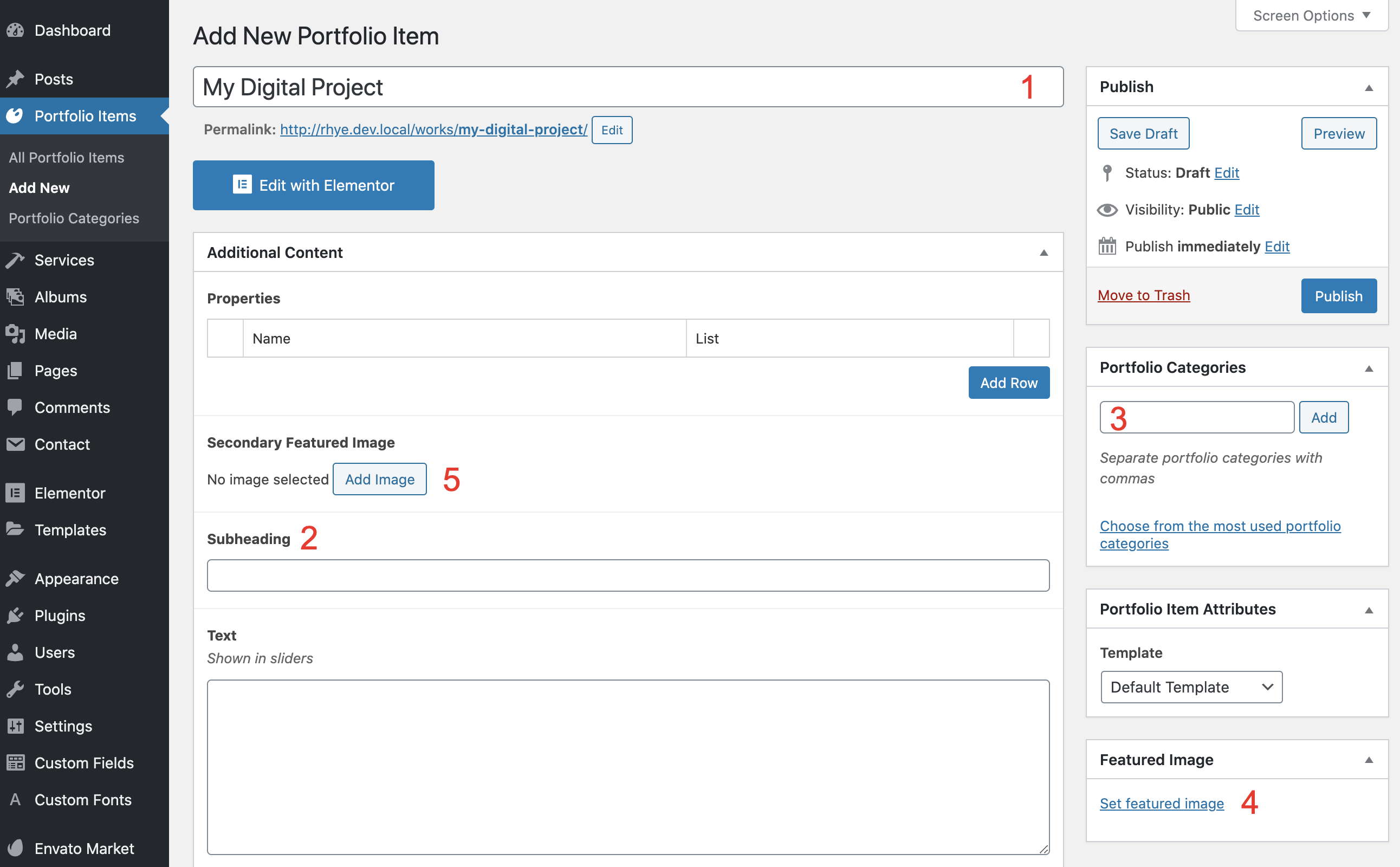1400x867 pixels.
Task: Expand the Screen Options dropdown
Action: (1311, 16)
